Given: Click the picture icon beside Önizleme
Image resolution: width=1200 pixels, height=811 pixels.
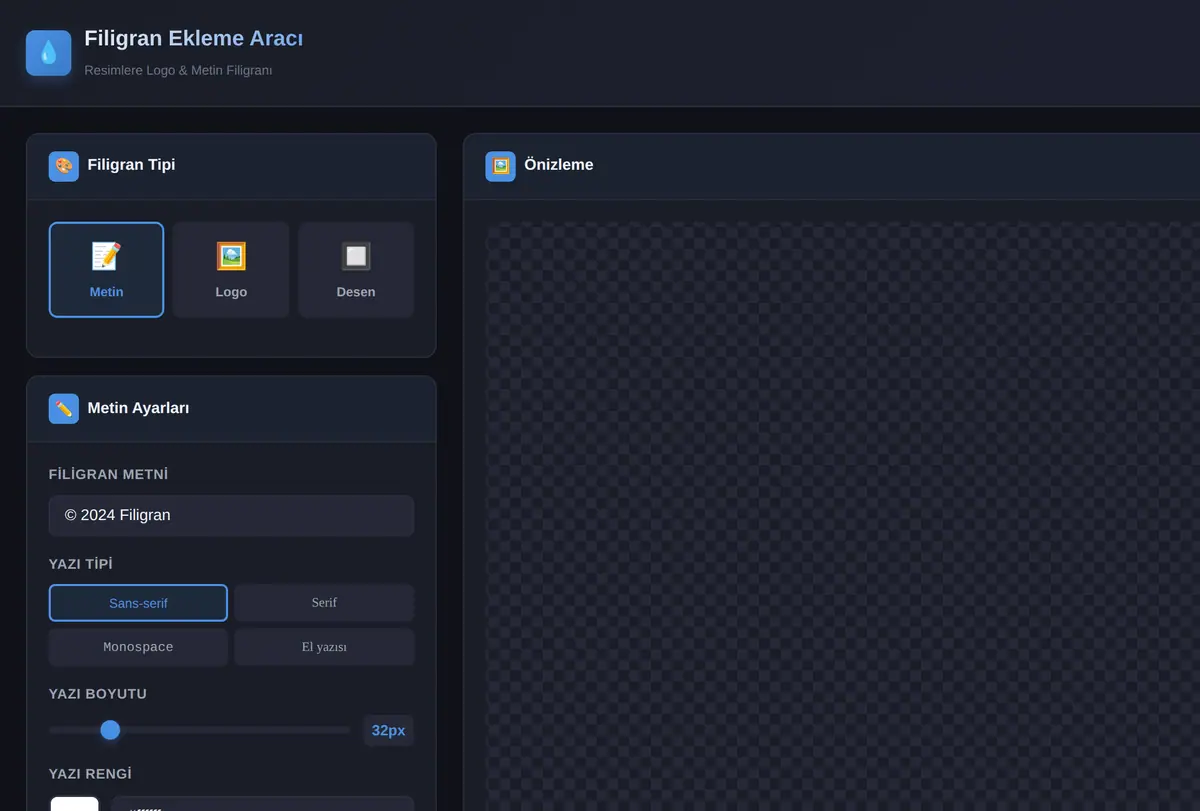Looking at the screenshot, I should (x=501, y=166).
